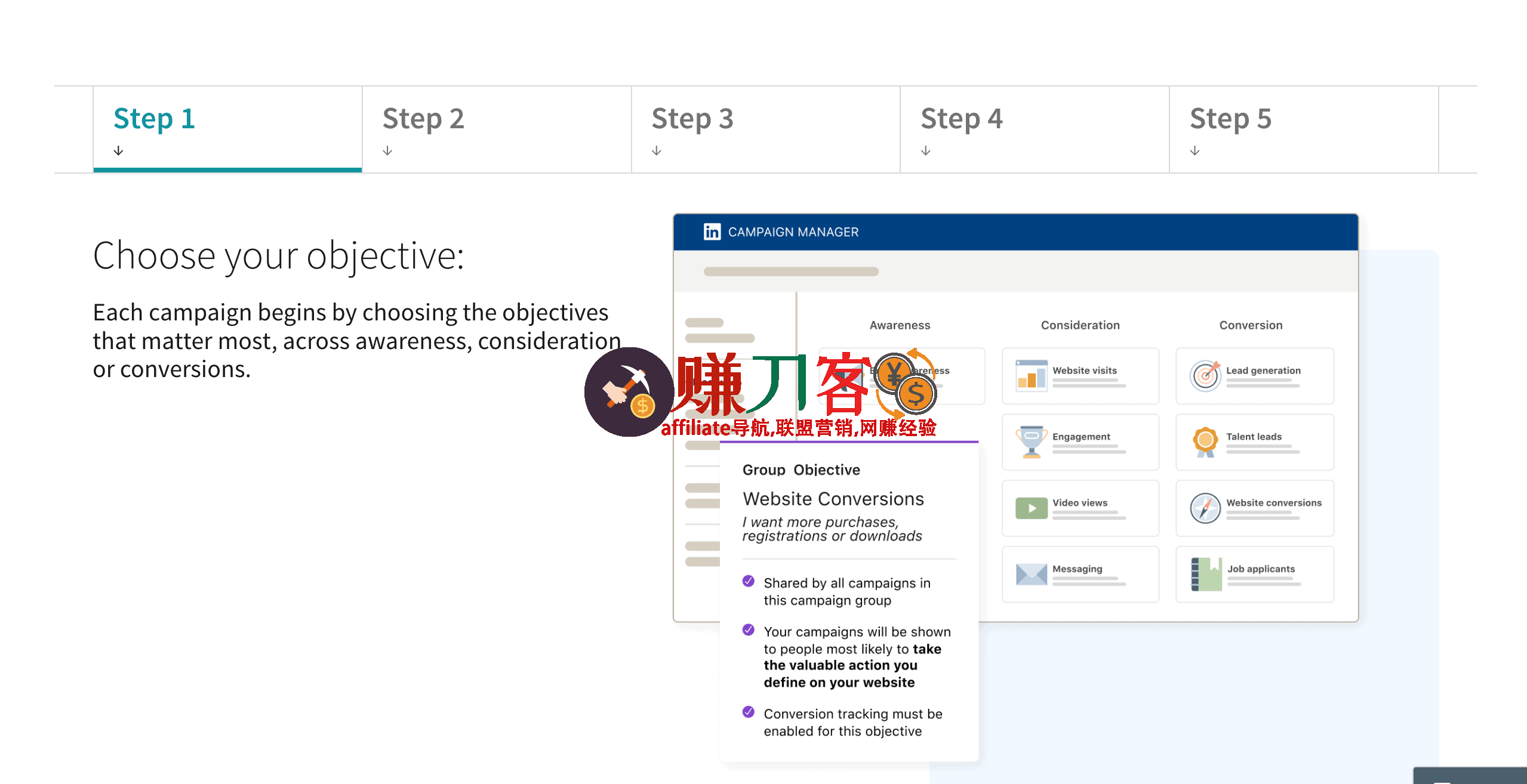This screenshot has height=784, width=1527.
Task: Click checkmark beside 'Your campaigns will be shown'
Action: pyautogui.click(x=748, y=630)
